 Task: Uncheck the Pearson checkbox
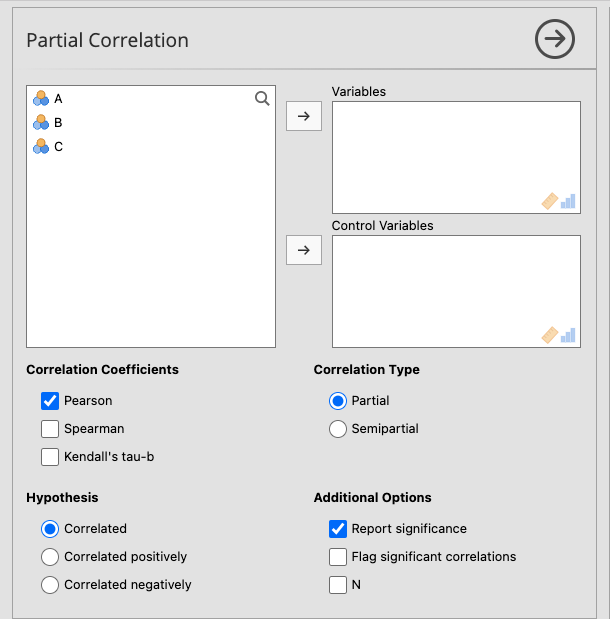(50, 401)
